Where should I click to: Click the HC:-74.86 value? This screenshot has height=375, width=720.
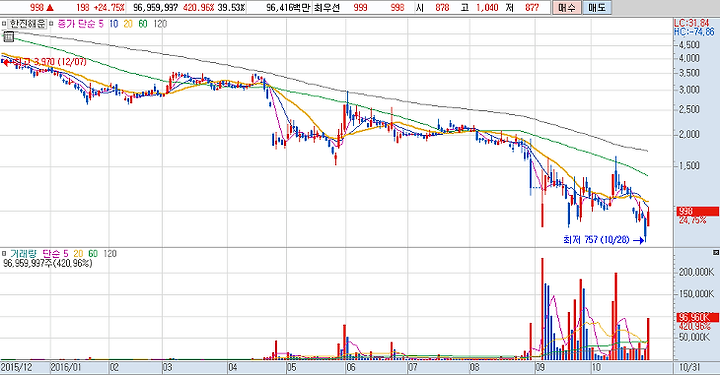click(694, 32)
